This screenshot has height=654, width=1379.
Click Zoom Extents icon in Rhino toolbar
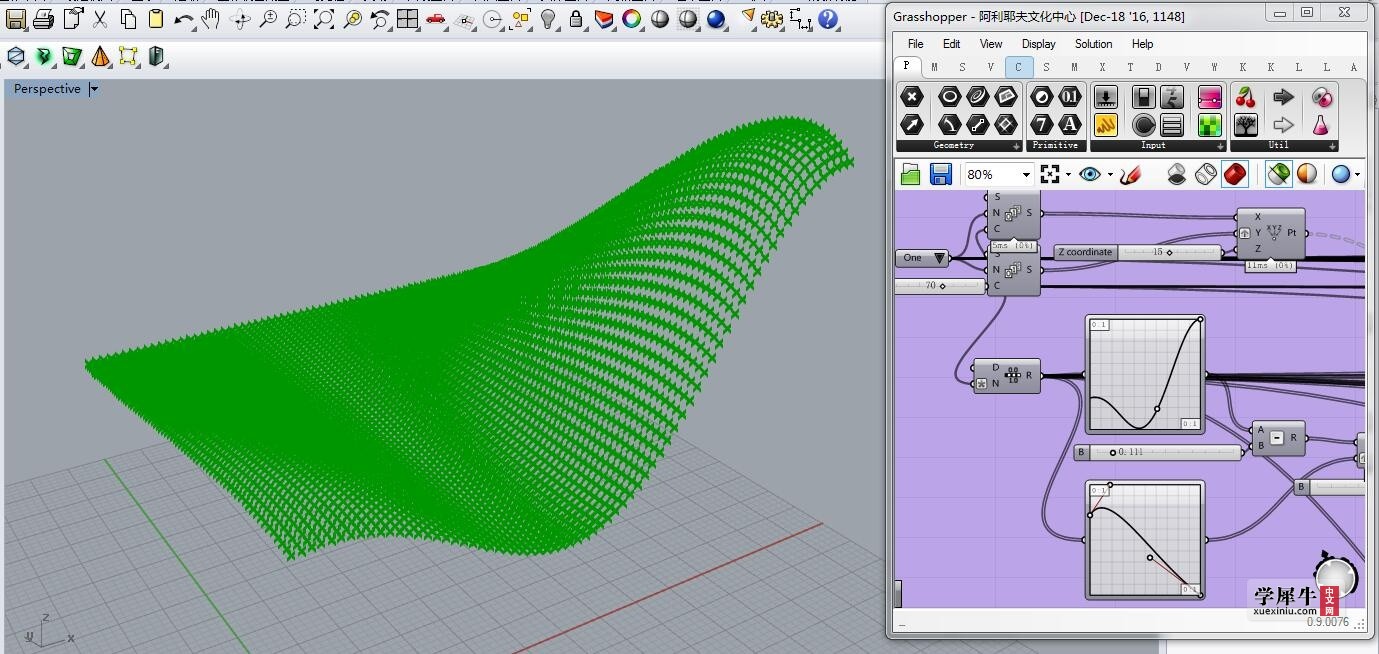tap(324, 18)
